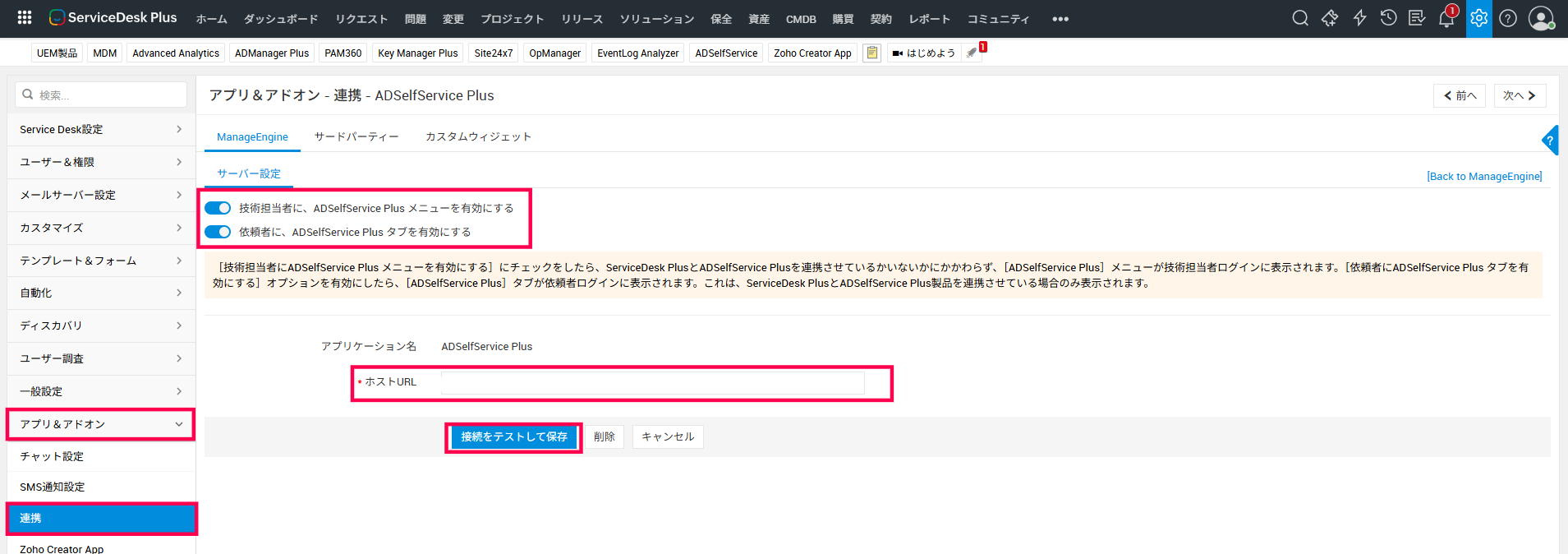The width and height of the screenshot is (1568, 554).
Task: Click 接続をテストして保存 button
Action: (514, 437)
